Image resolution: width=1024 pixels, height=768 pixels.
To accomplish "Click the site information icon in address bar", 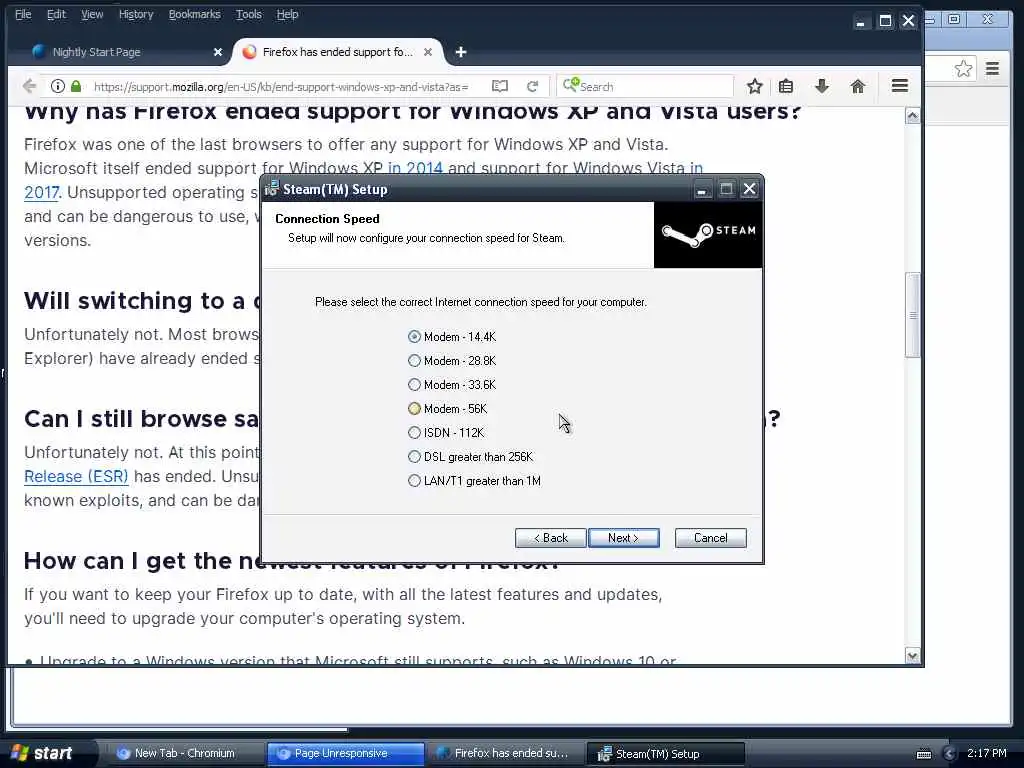I will tap(57, 86).
